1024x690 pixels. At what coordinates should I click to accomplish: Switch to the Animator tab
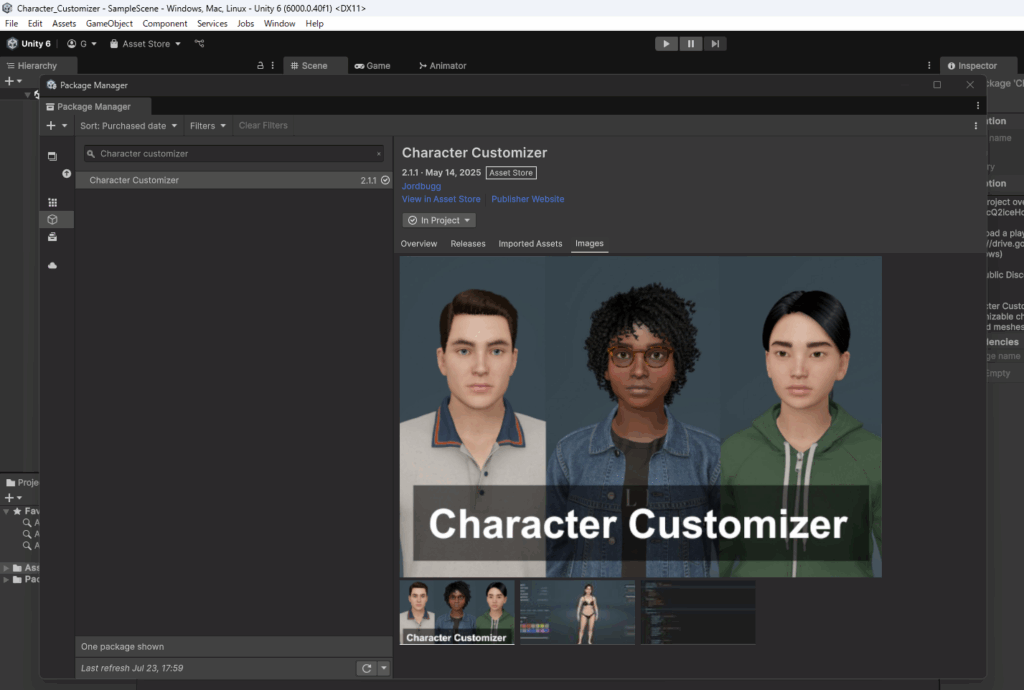443,66
